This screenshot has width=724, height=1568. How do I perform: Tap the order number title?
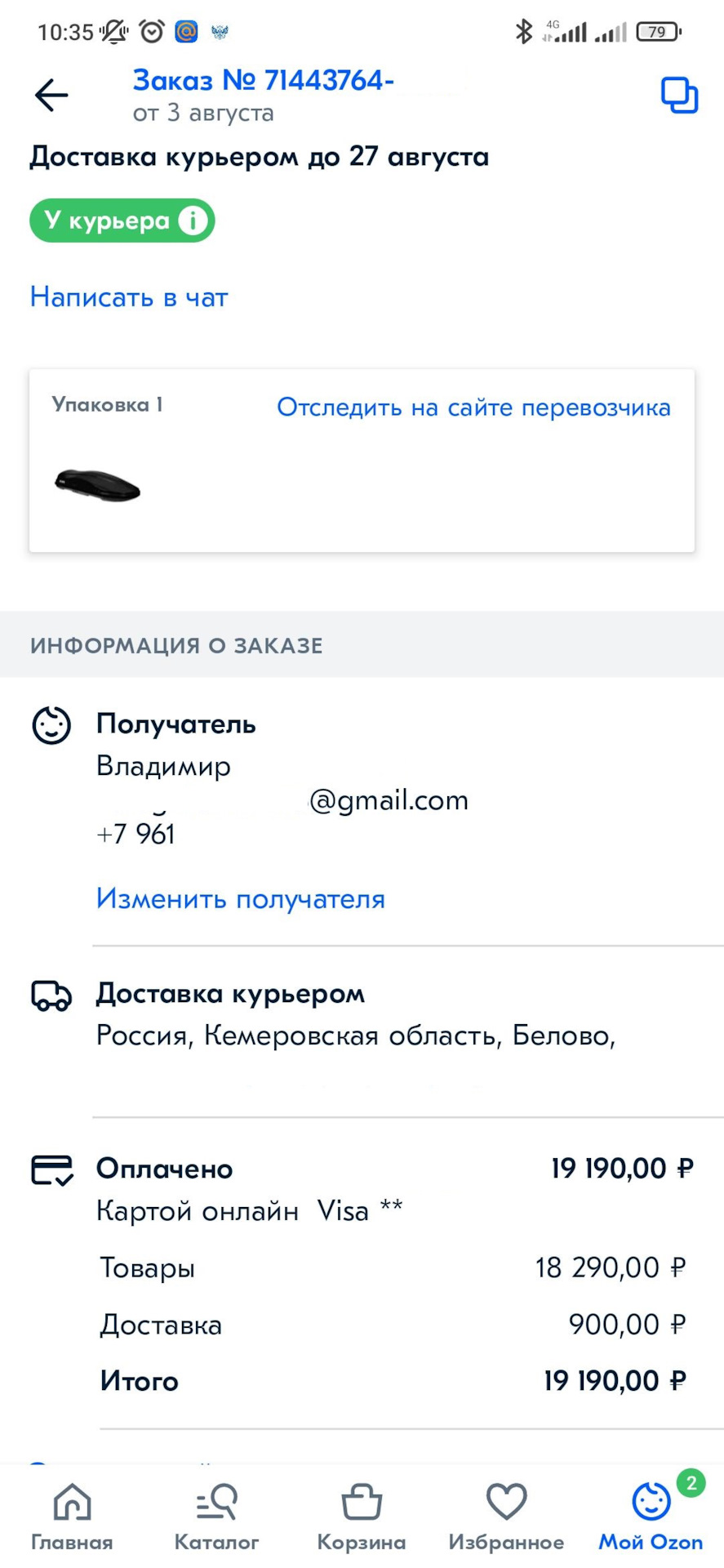point(264,80)
